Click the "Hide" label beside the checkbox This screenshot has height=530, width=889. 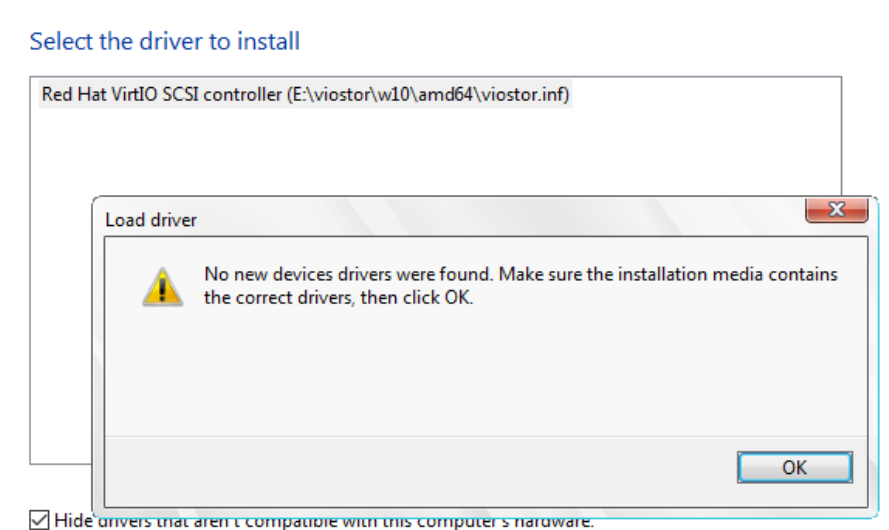(x=73, y=520)
